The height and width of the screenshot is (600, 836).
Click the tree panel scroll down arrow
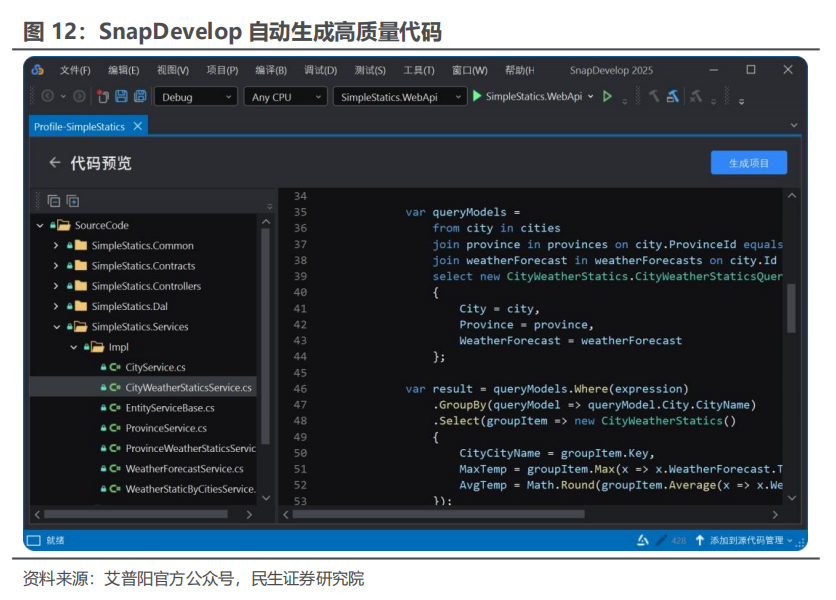[266, 498]
